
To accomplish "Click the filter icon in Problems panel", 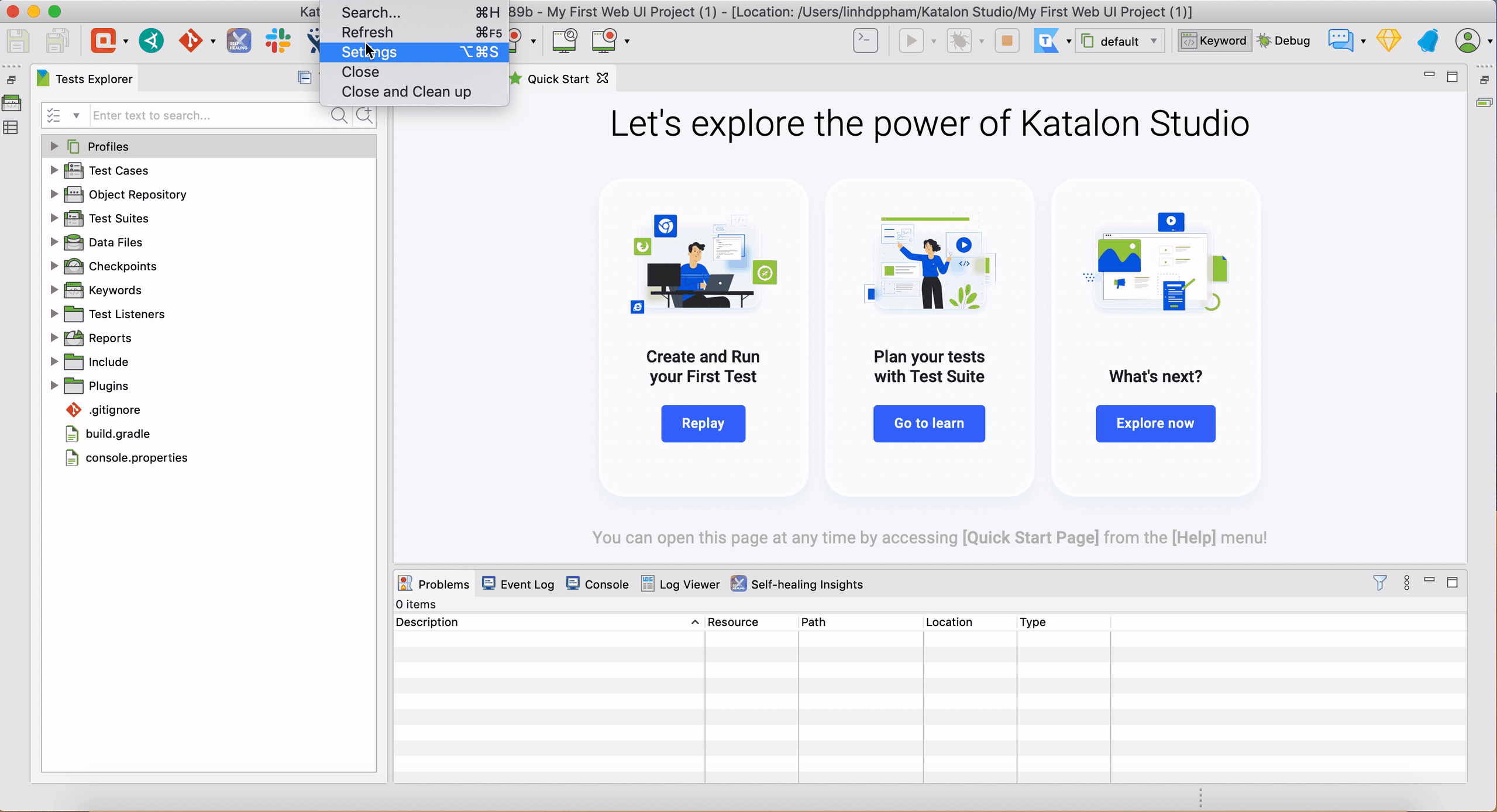I will 1381,583.
